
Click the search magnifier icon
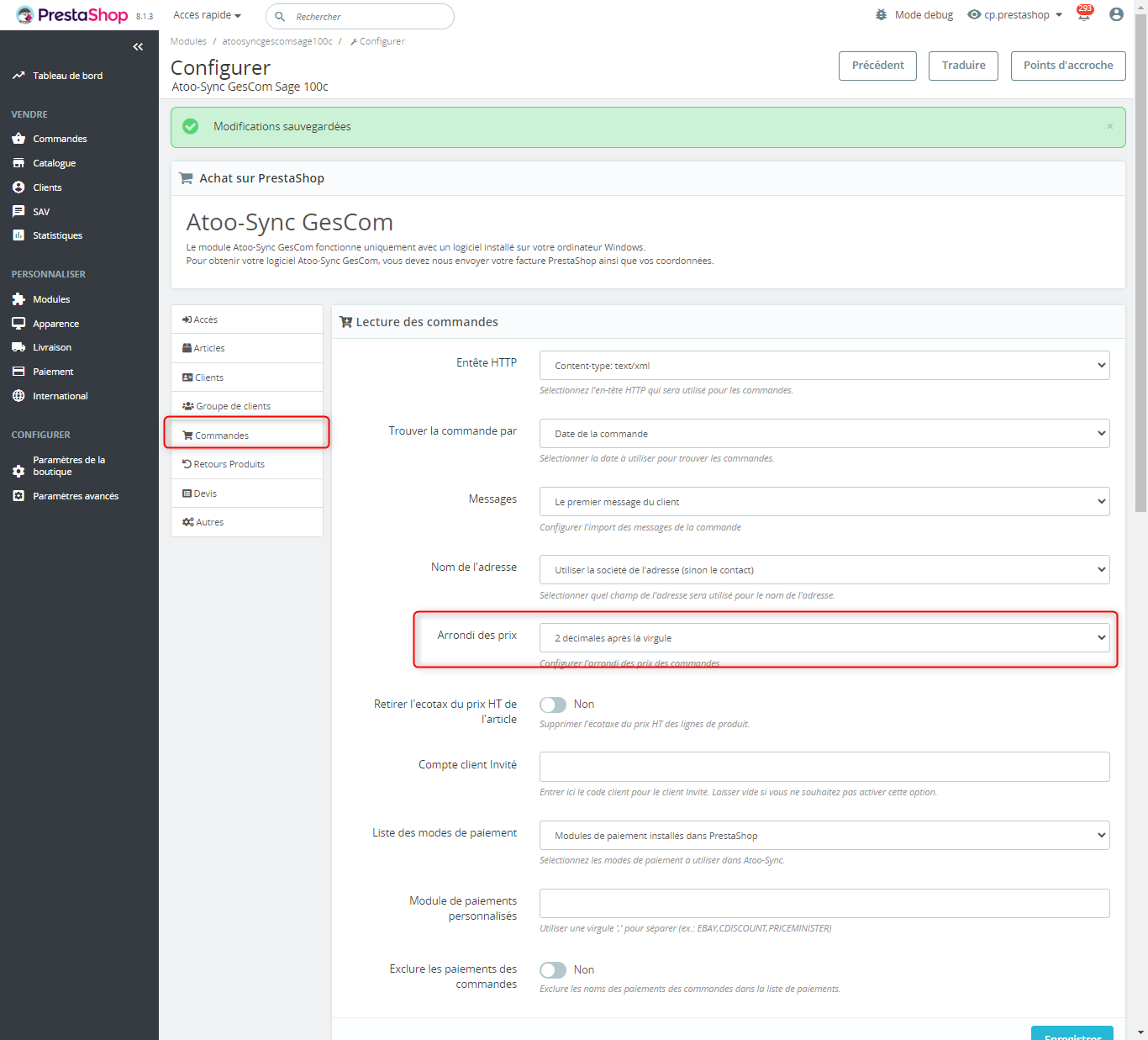click(280, 17)
